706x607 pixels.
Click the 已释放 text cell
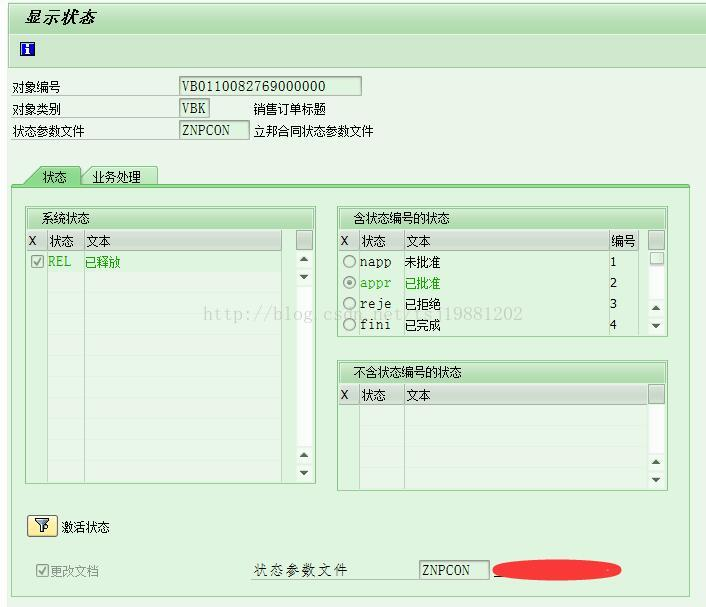coord(103,262)
